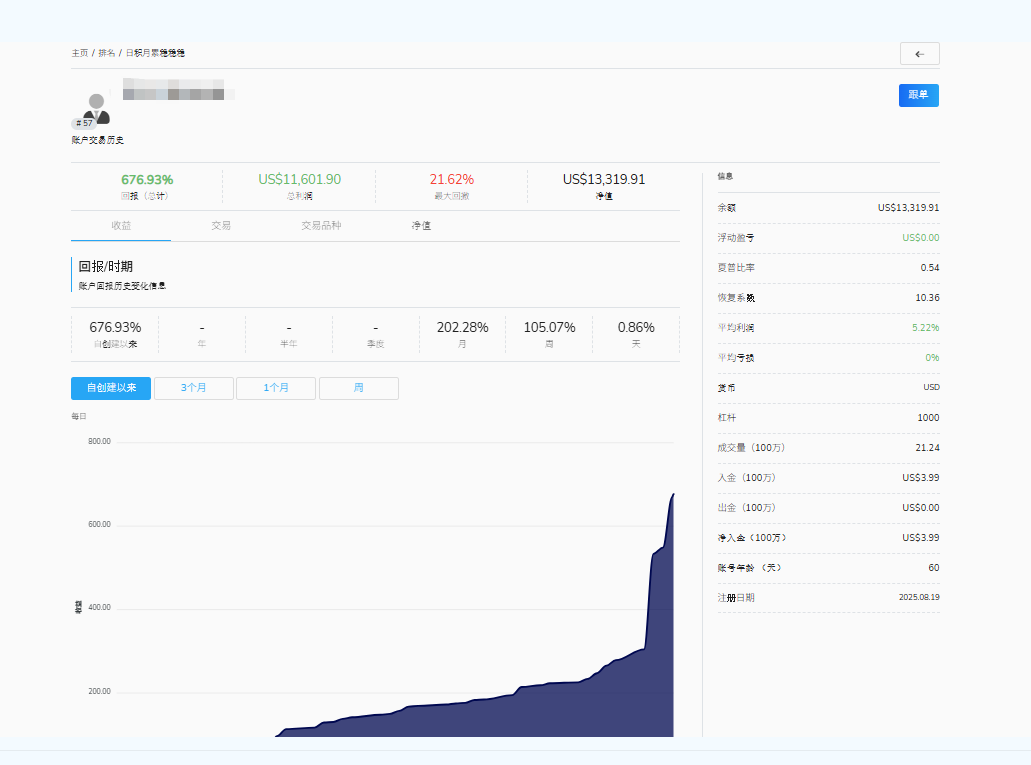Image resolution: width=1031 pixels, height=765 pixels.
Task: Switch to the 净值 tab
Action: tap(421, 226)
